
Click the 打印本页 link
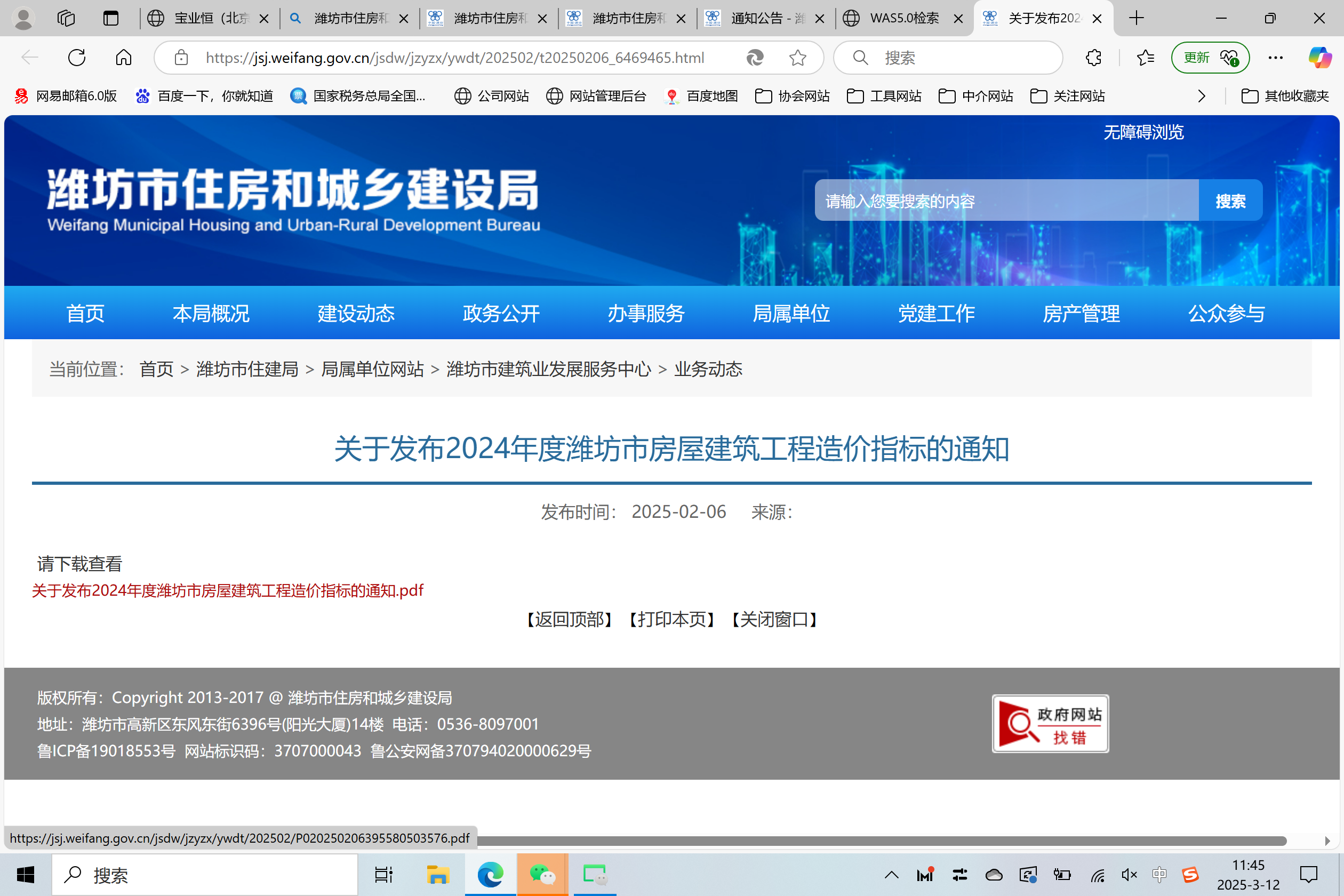[x=671, y=619]
